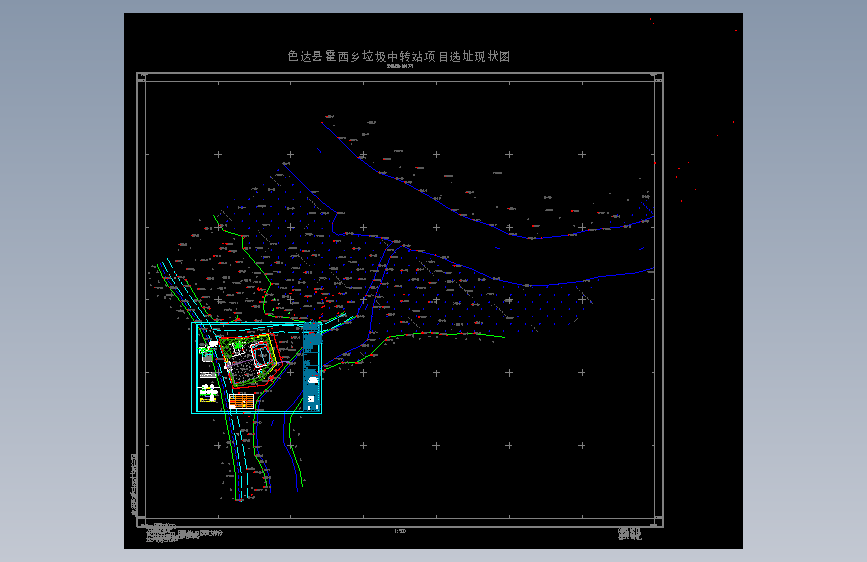This screenshot has width=867, height=562.
Task: Click the notes text at bottom-left of frame
Action: (182, 533)
